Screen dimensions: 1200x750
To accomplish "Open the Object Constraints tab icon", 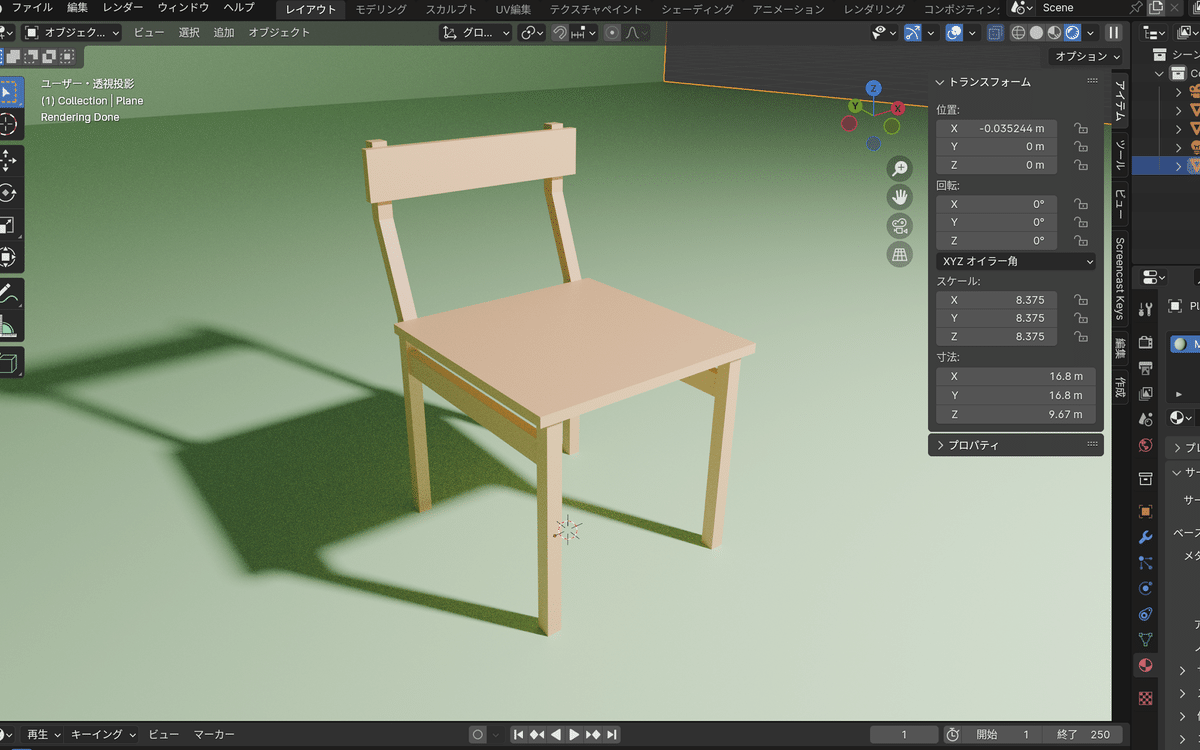I will pyautogui.click(x=1146, y=614).
